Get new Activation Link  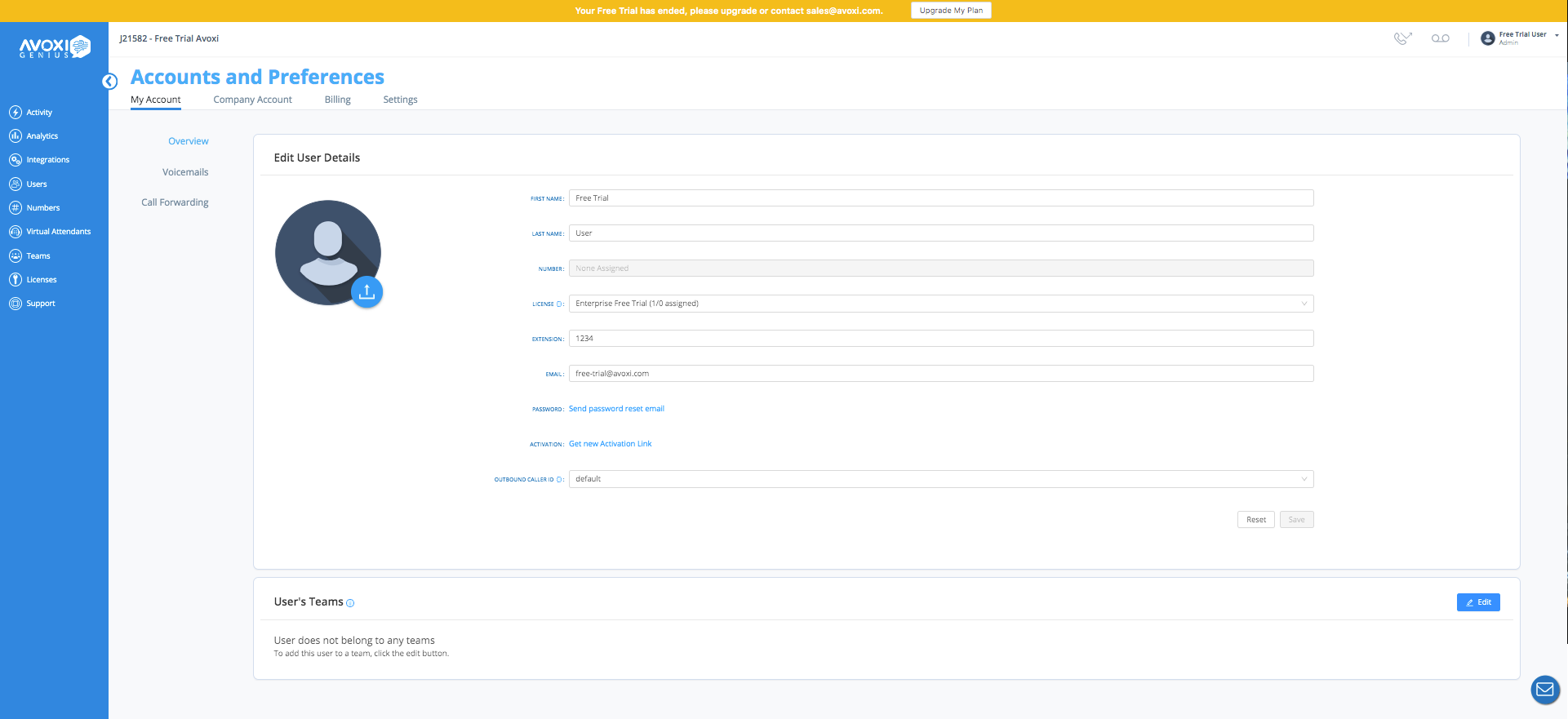[x=611, y=444]
